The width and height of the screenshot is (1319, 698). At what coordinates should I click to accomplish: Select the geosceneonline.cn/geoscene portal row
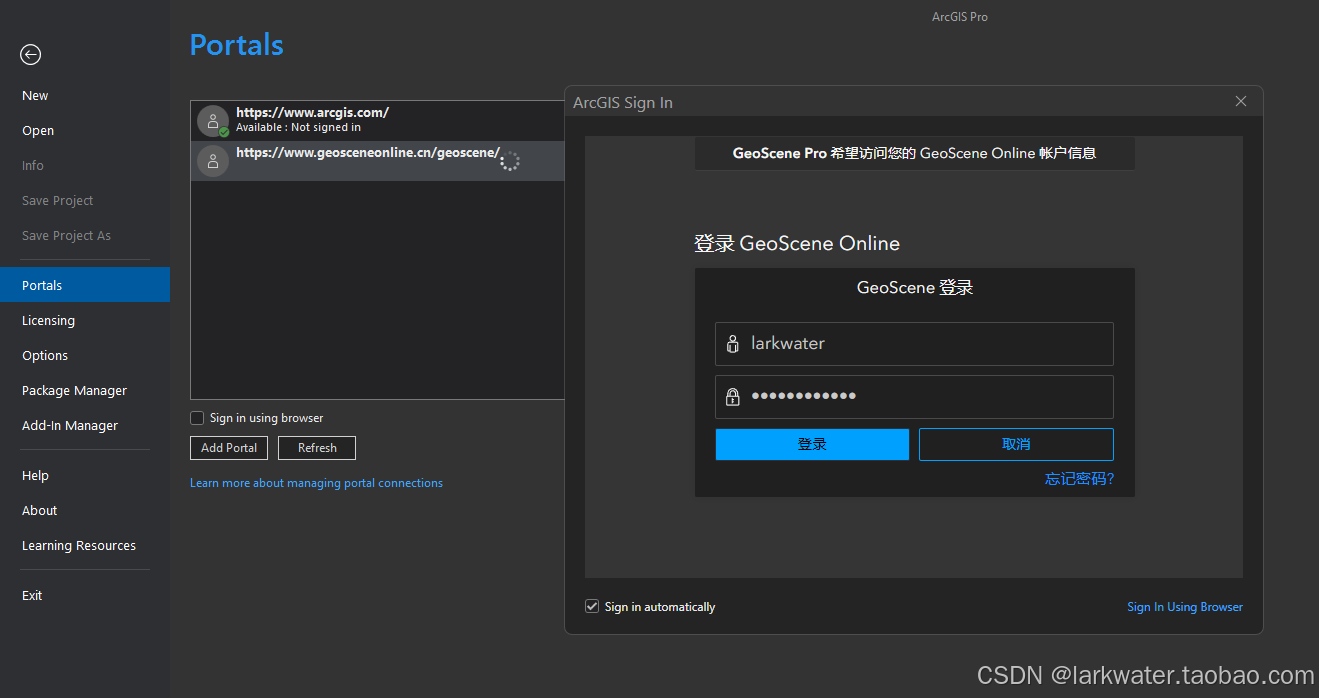tap(378, 161)
